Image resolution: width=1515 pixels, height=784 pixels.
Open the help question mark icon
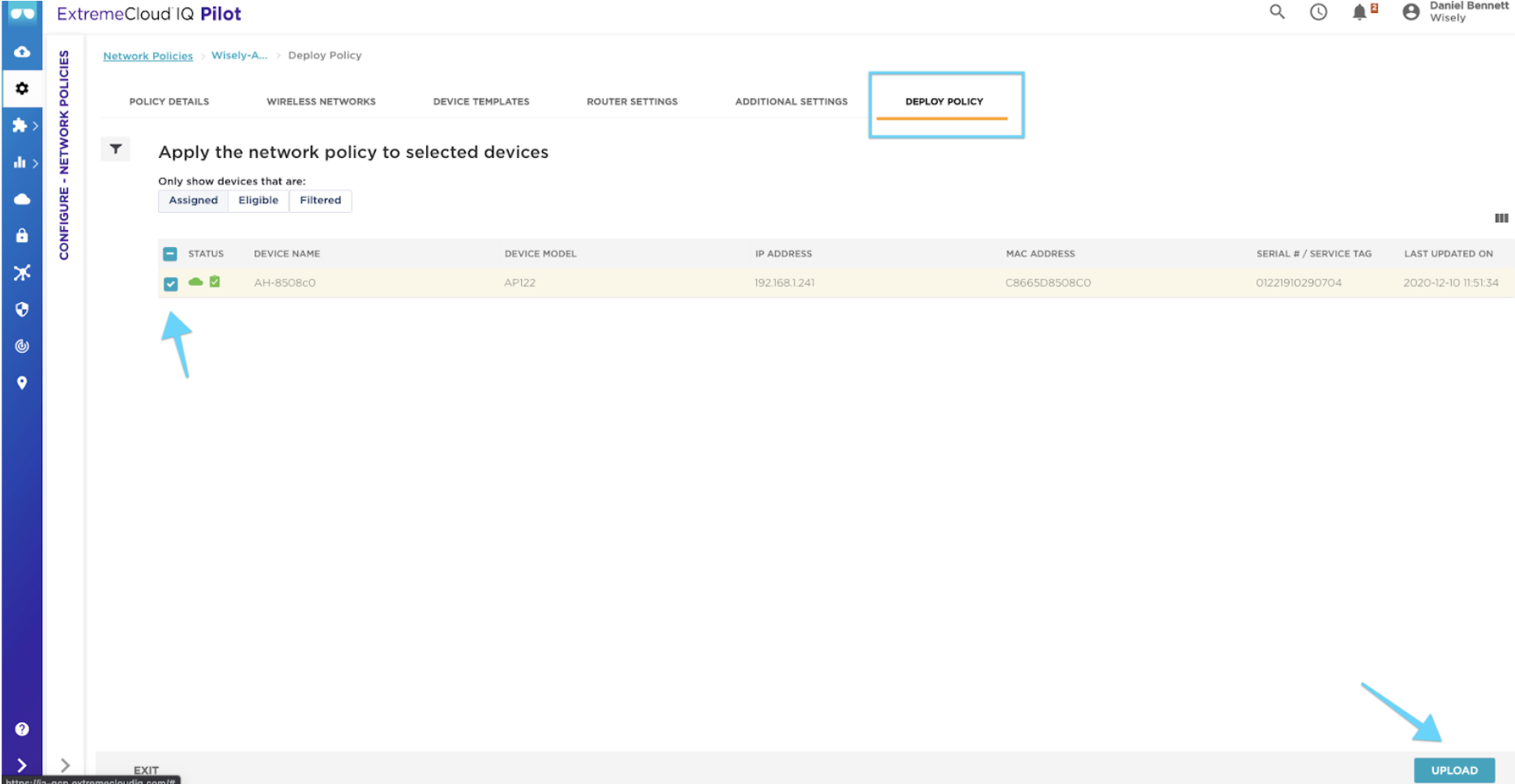coord(22,729)
